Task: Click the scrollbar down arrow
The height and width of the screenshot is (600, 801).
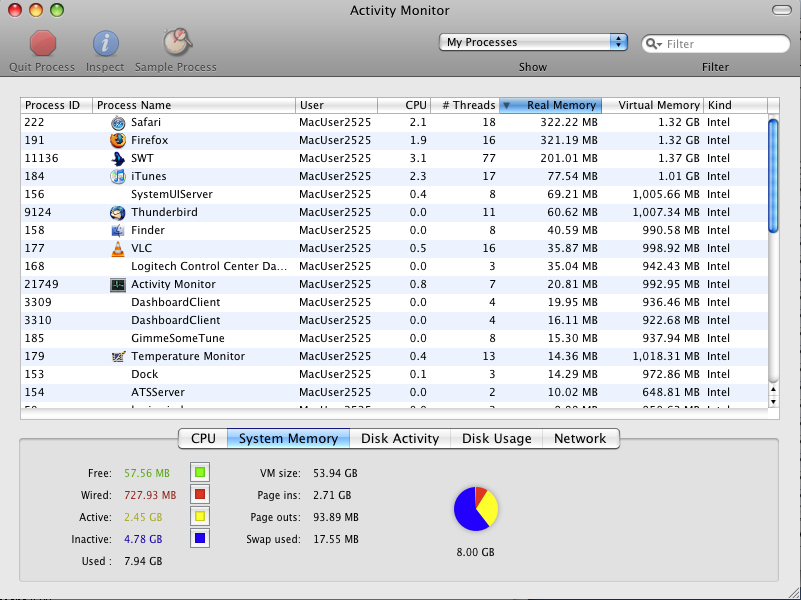Action: click(773, 402)
